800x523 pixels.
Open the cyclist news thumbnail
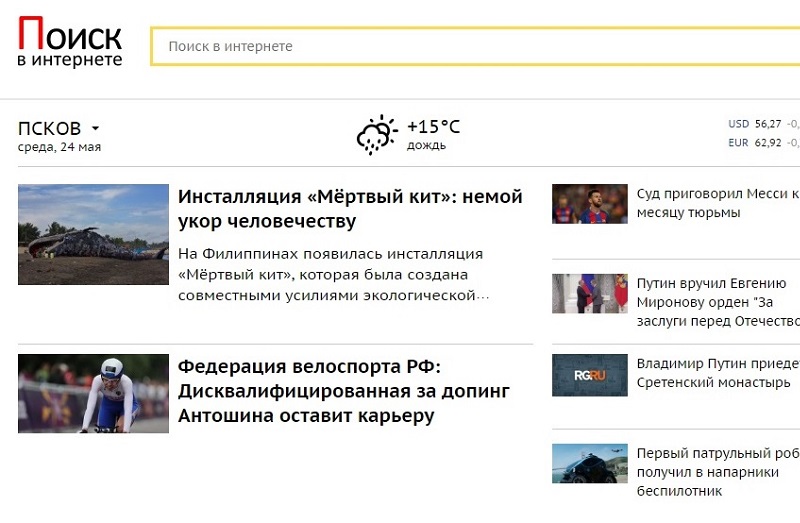[x=93, y=393]
